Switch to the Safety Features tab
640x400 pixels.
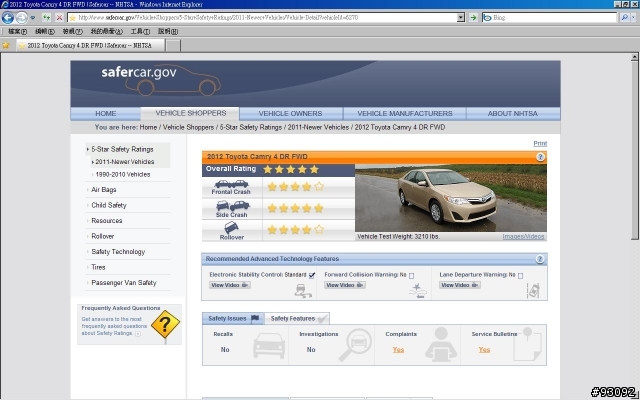[298, 318]
